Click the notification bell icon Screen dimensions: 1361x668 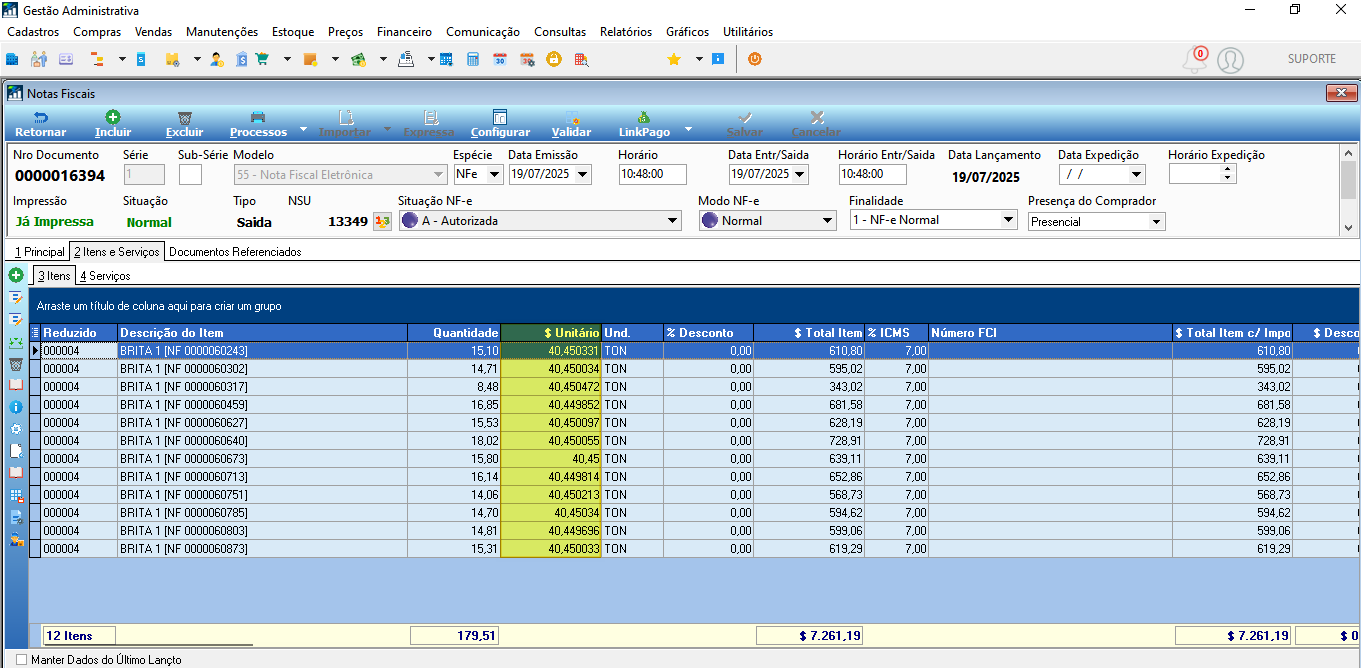point(1194,60)
